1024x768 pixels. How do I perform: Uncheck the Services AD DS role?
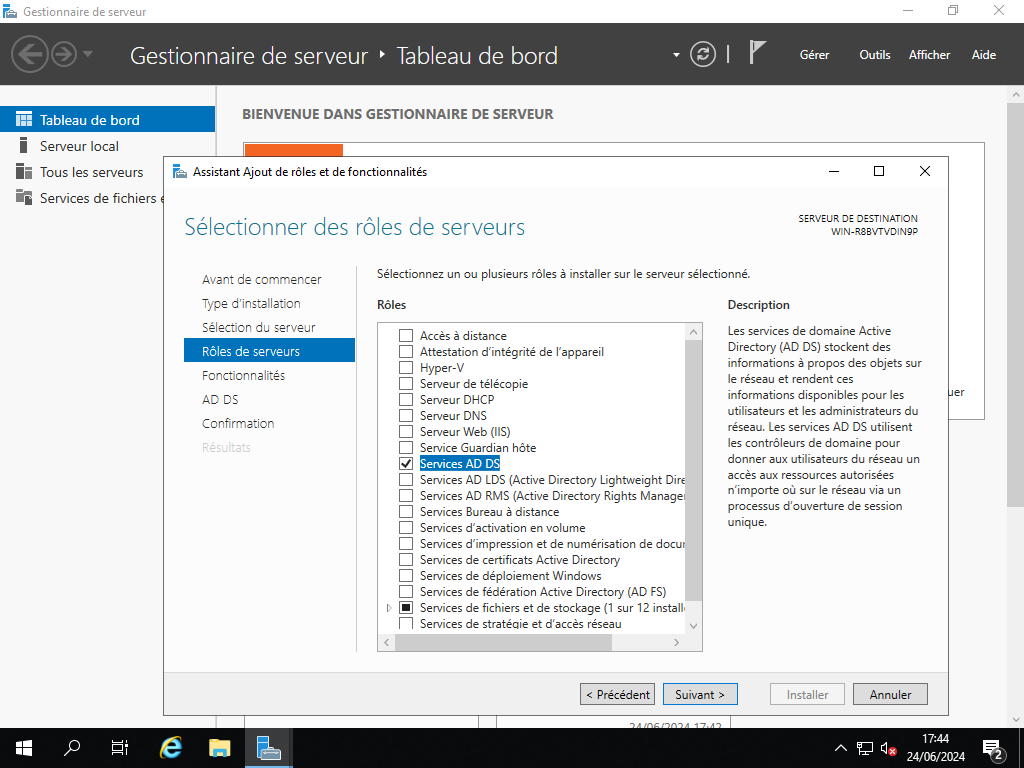pos(406,464)
